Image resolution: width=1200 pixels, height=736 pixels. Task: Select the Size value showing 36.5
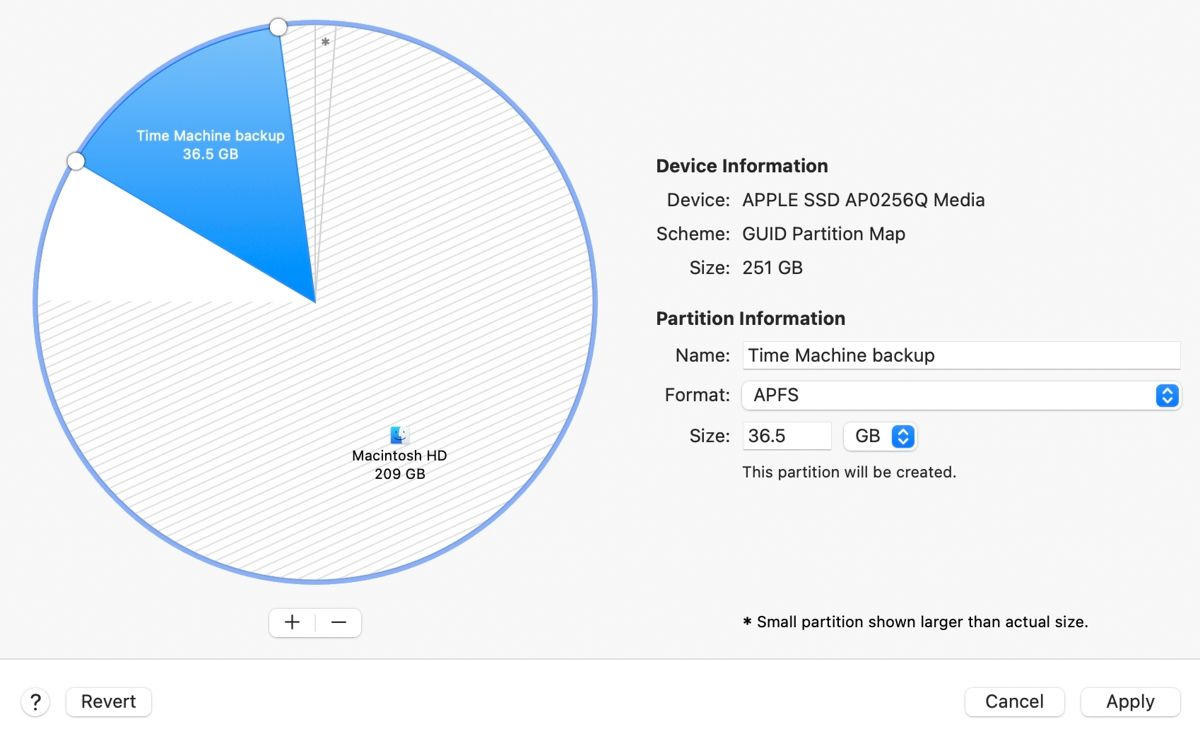(786, 436)
